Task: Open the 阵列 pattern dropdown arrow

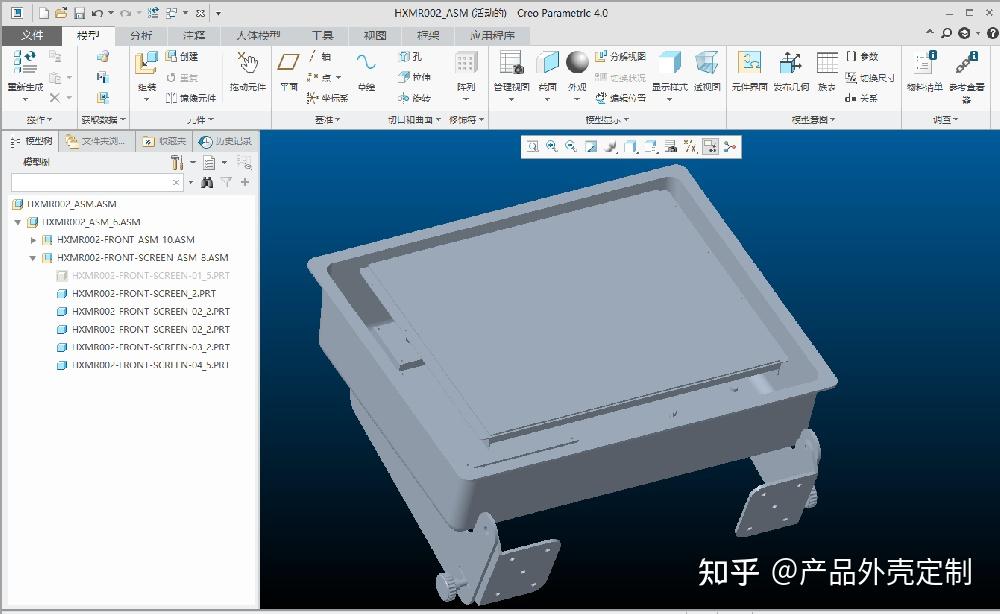Action: click(x=466, y=99)
